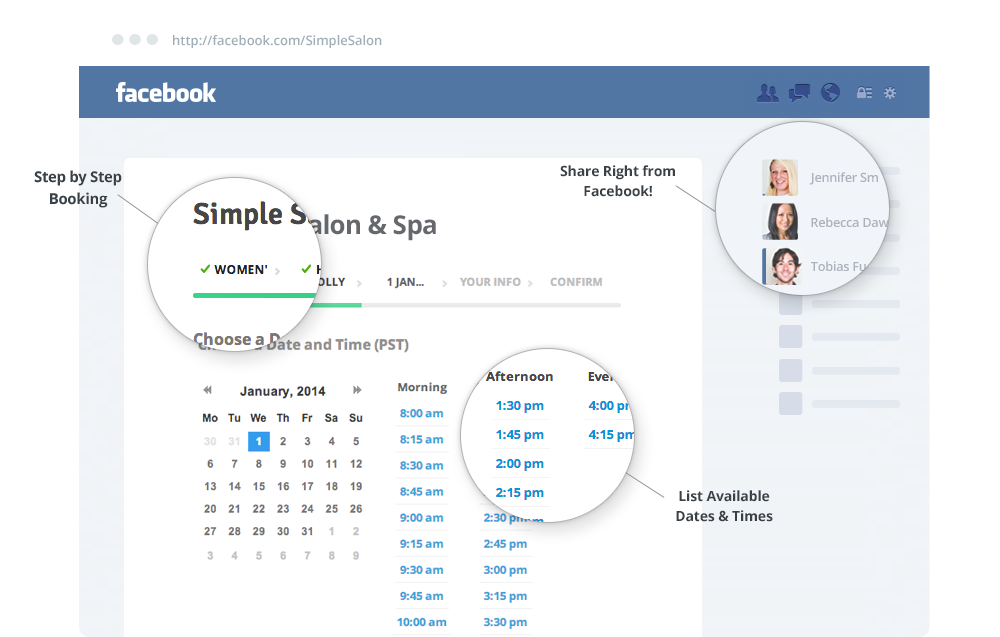Click the privacy shortcuts lock icon
Viewport: 1000px width, 637px height.
pos(864,93)
